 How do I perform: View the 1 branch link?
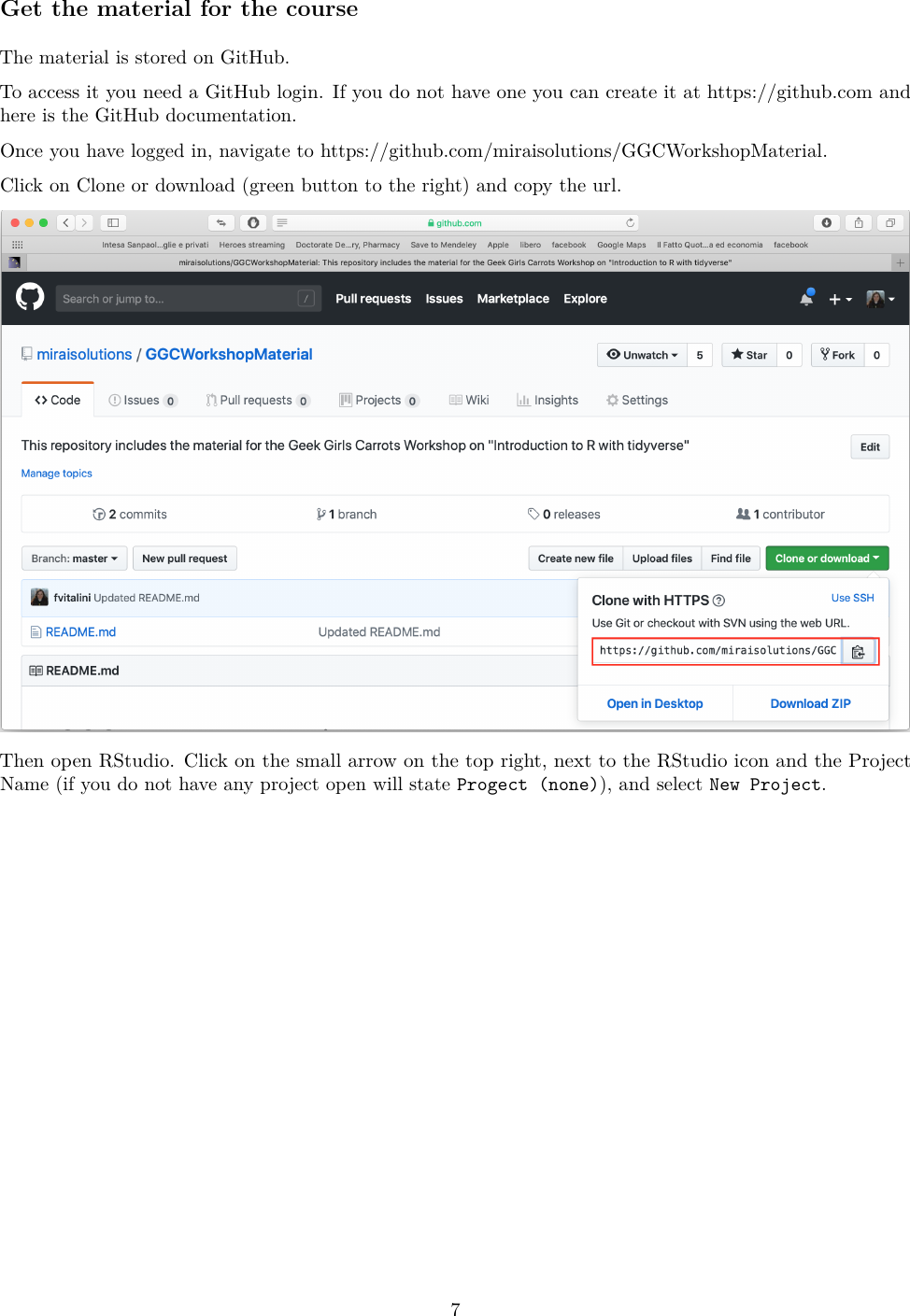pos(347,515)
